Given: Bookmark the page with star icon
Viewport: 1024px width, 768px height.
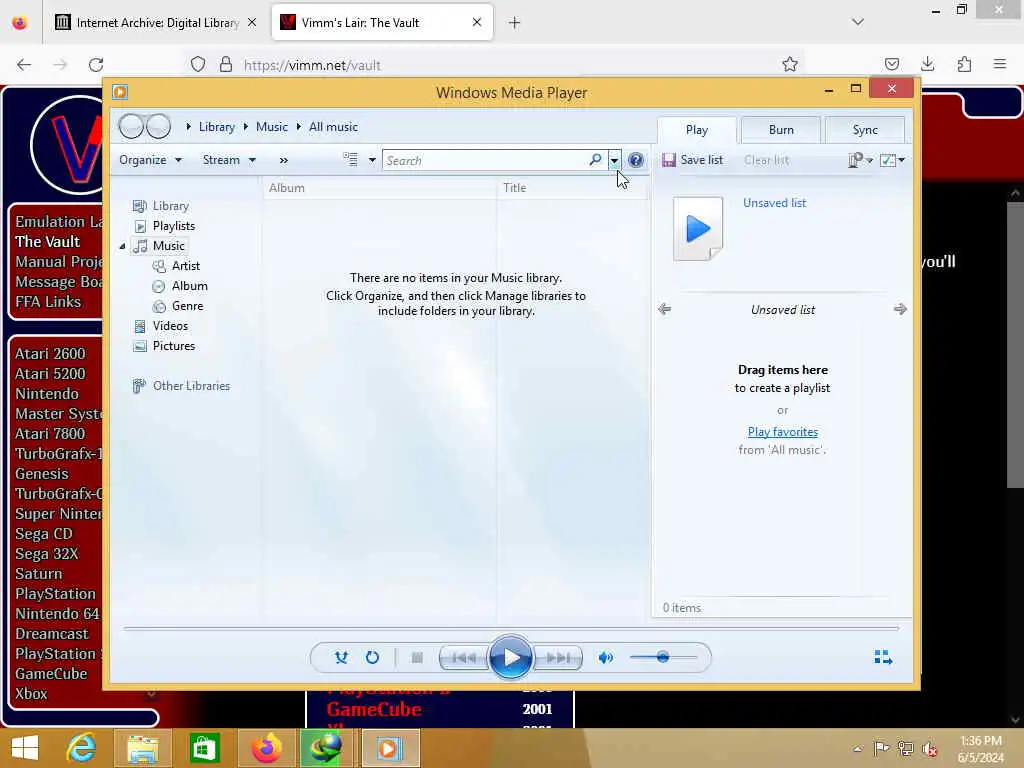Looking at the screenshot, I should coord(790,64).
